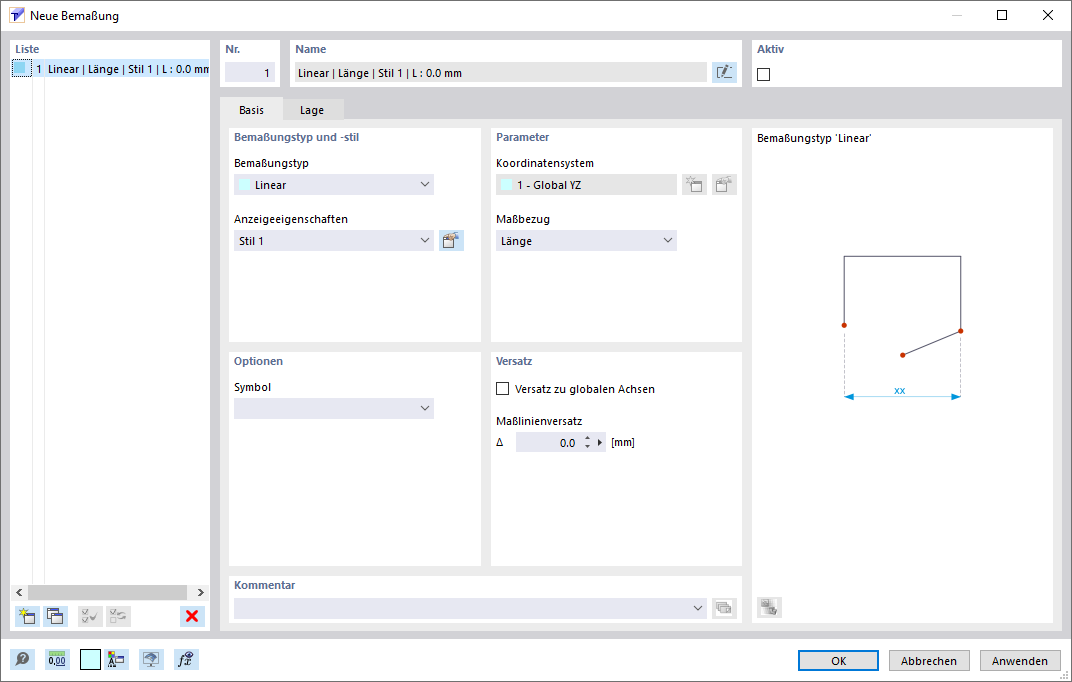1072x682 pixels.
Task: Click the new dimension icon below the list
Action: [27, 616]
